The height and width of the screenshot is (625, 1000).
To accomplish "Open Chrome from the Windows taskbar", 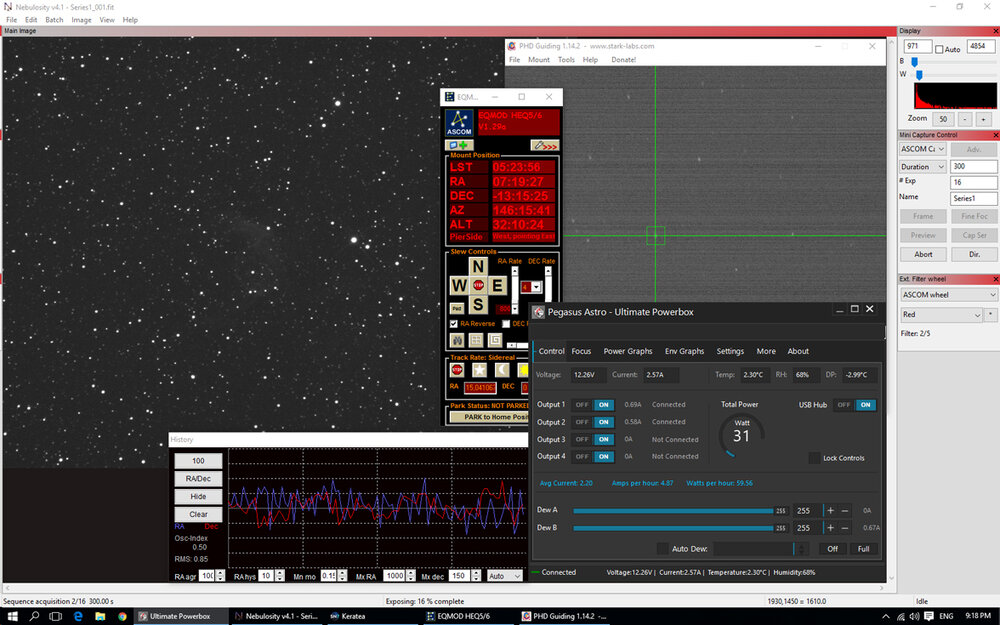I will (123, 616).
